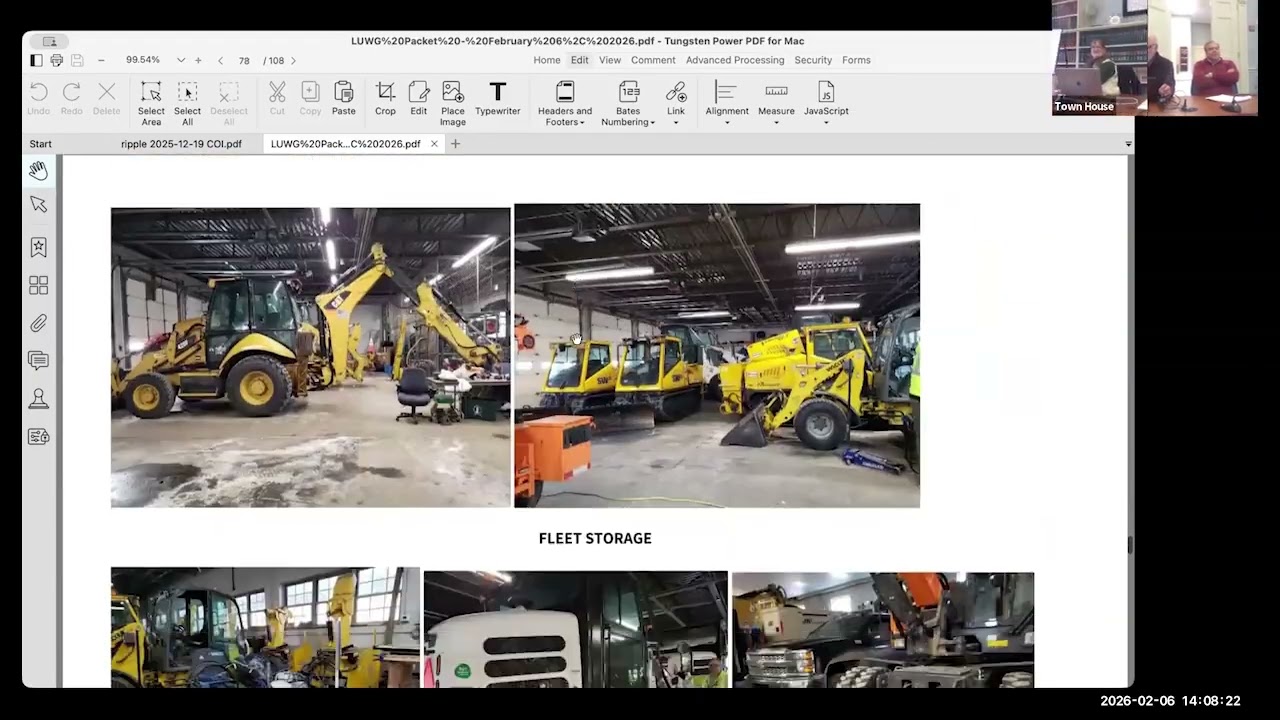
Task: Click the right snow groomers garage photo
Action: (x=717, y=356)
